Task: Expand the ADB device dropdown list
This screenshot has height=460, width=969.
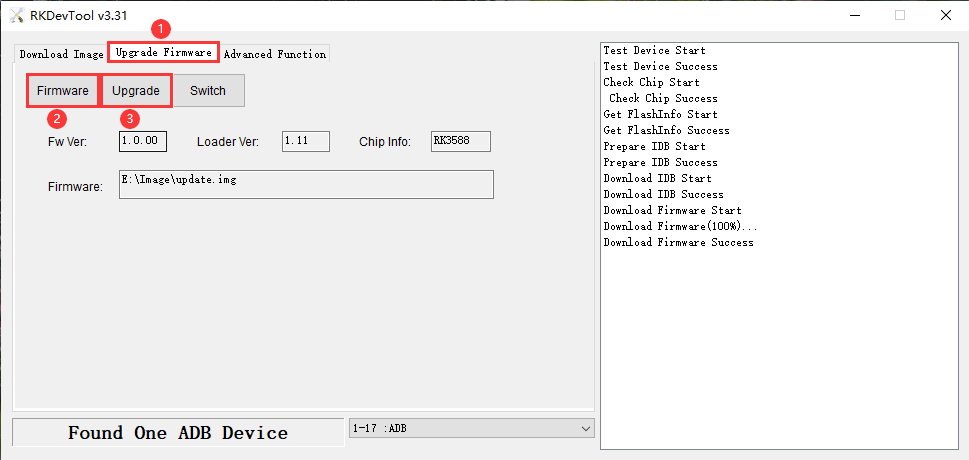Action: coord(586,429)
